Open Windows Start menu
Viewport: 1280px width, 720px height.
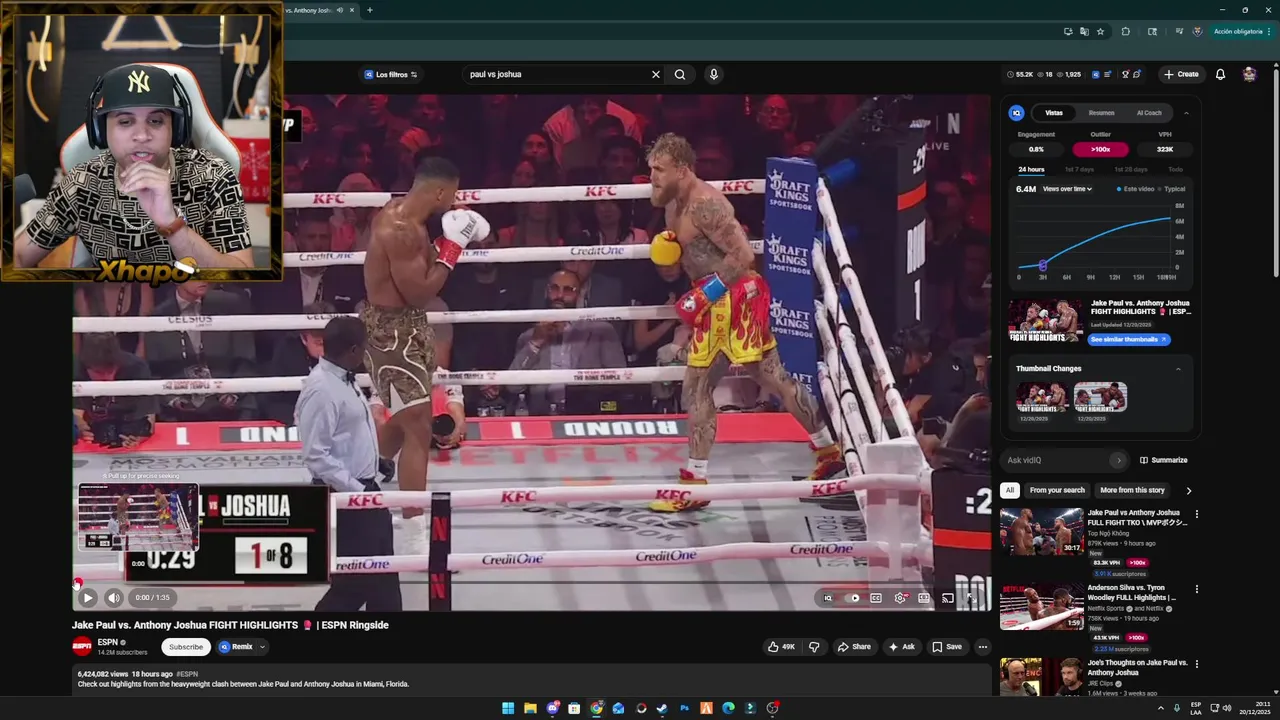click(508, 708)
